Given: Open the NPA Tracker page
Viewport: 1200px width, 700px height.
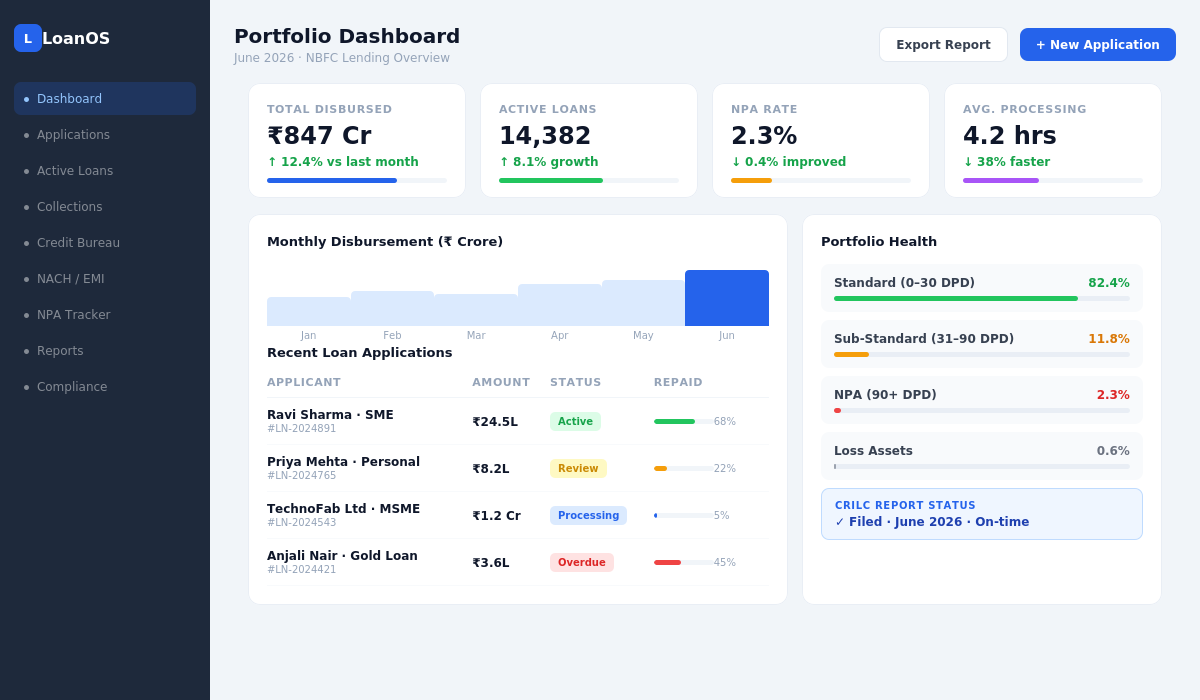Looking at the screenshot, I should click(x=105, y=315).
